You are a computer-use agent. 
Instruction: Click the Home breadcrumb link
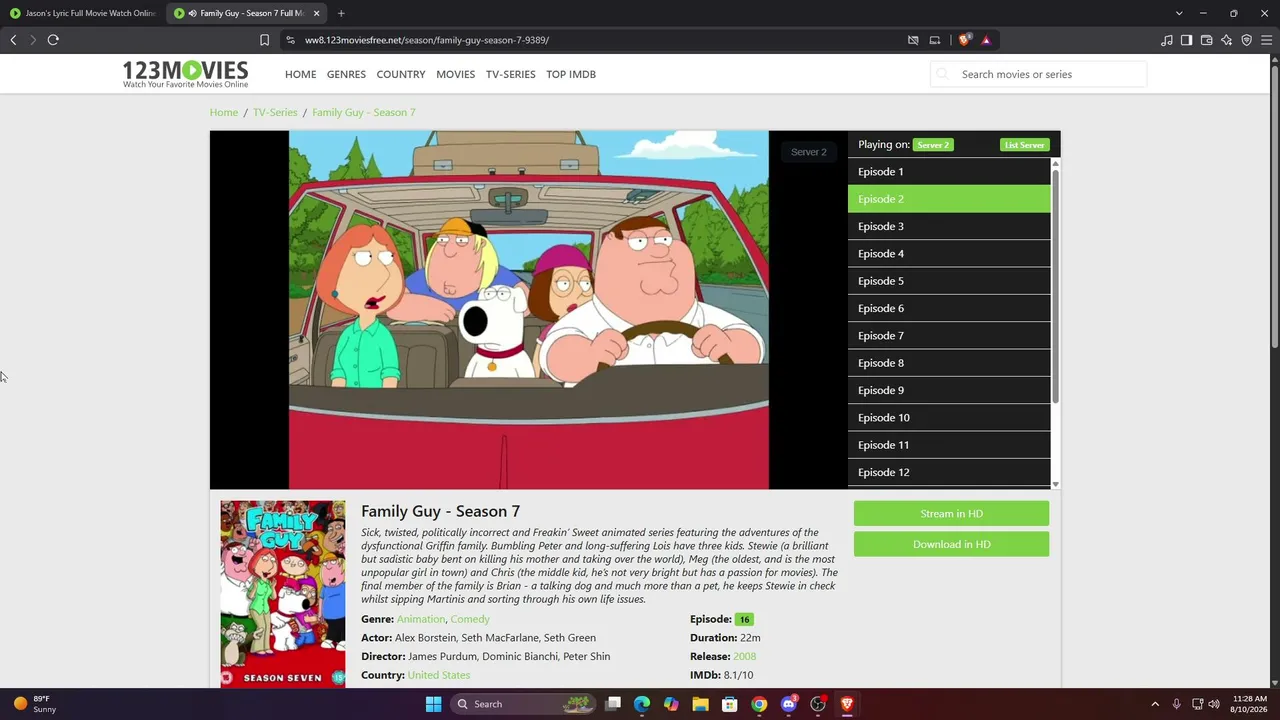click(x=224, y=112)
